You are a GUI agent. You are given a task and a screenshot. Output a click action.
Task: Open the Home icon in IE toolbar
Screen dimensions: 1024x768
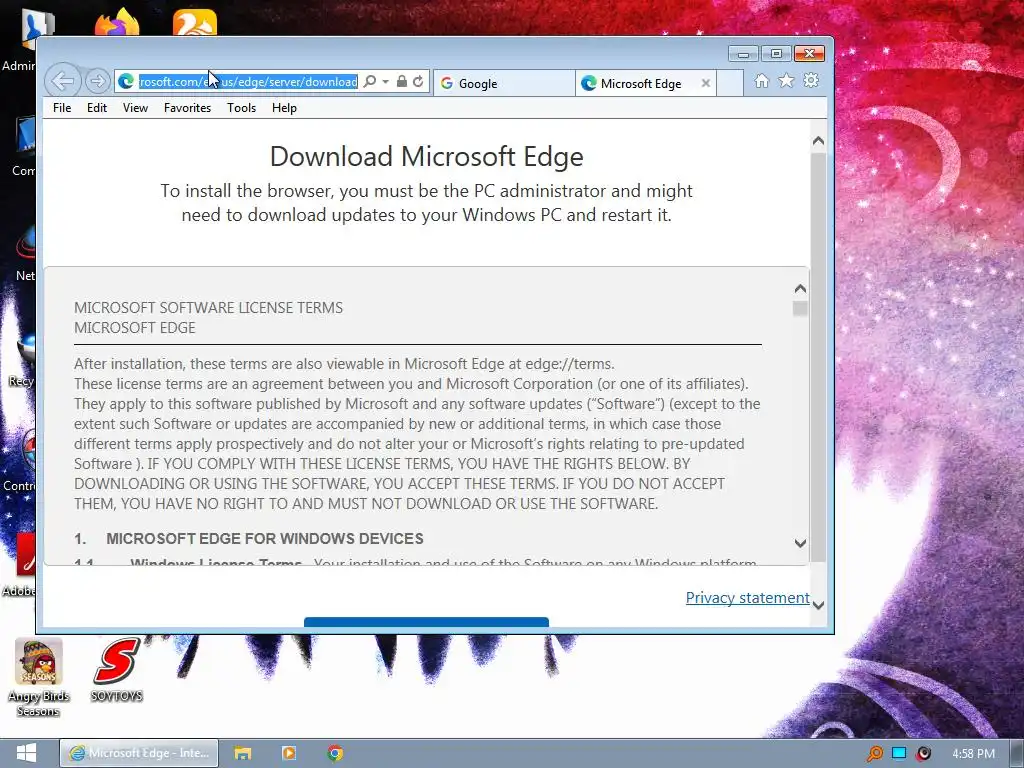pyautogui.click(x=761, y=81)
